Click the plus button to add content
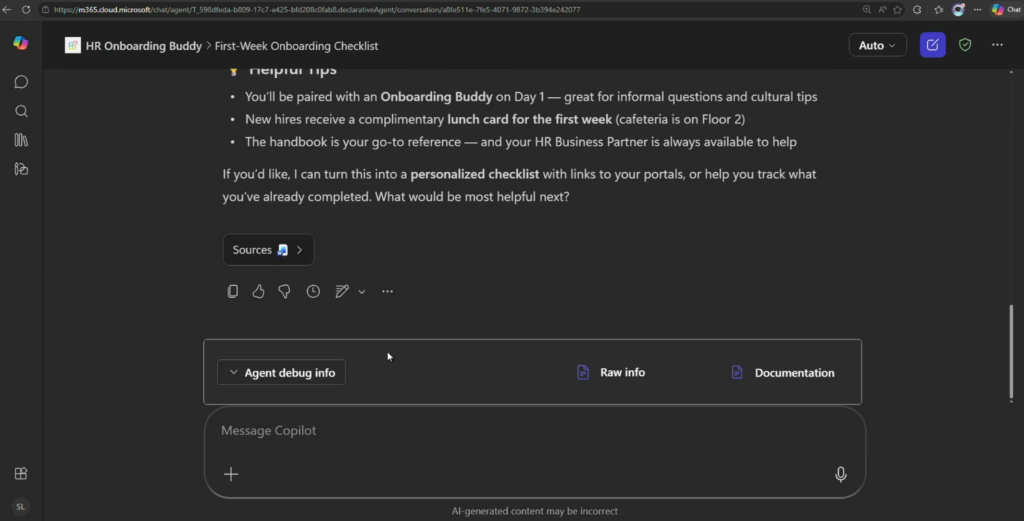The height and width of the screenshot is (521, 1024). 231,474
